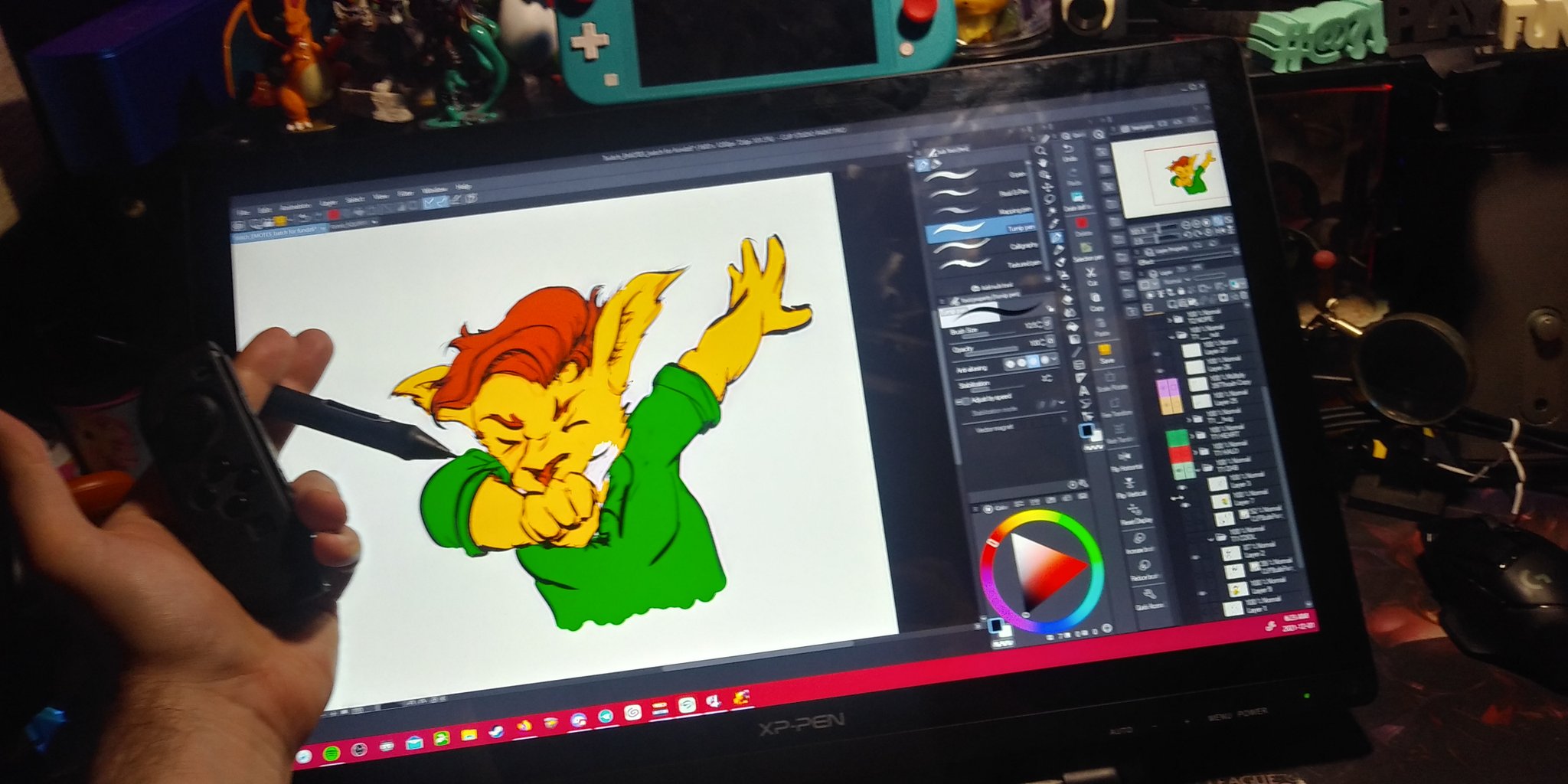Select the Eyedropper tool
This screenshot has width=1568, height=784.
[x=1053, y=224]
